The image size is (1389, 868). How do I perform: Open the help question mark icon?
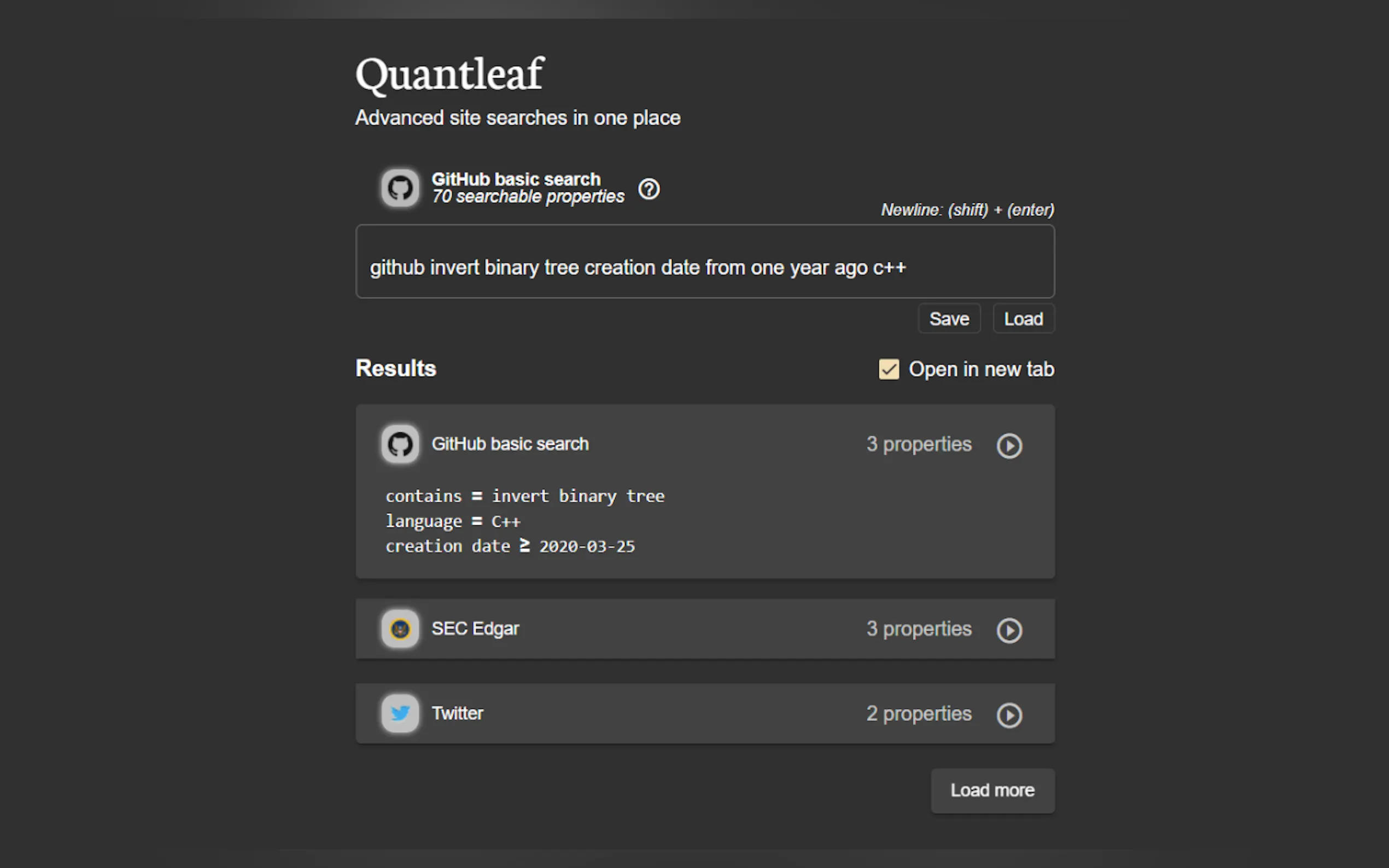pos(649,189)
